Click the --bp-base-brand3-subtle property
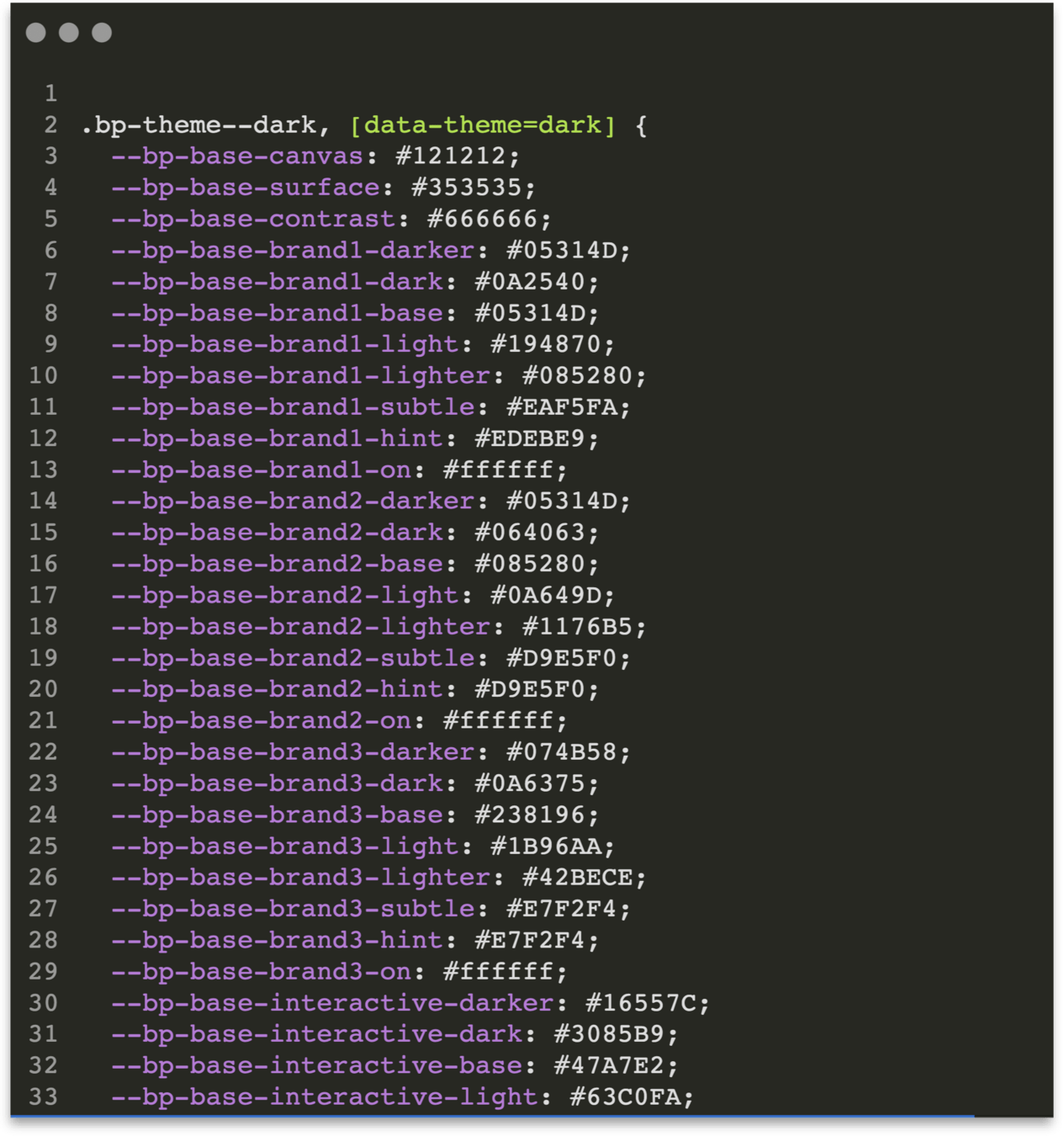 click(x=293, y=909)
